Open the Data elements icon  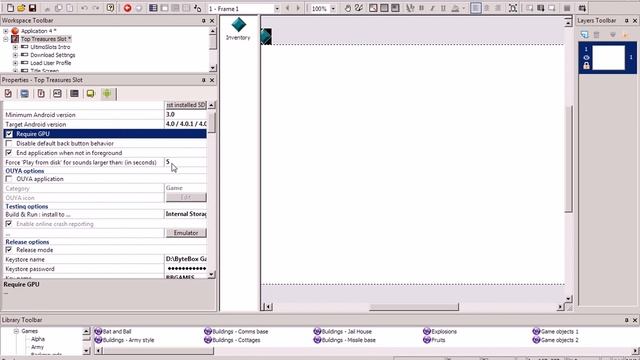[x=198, y=8]
